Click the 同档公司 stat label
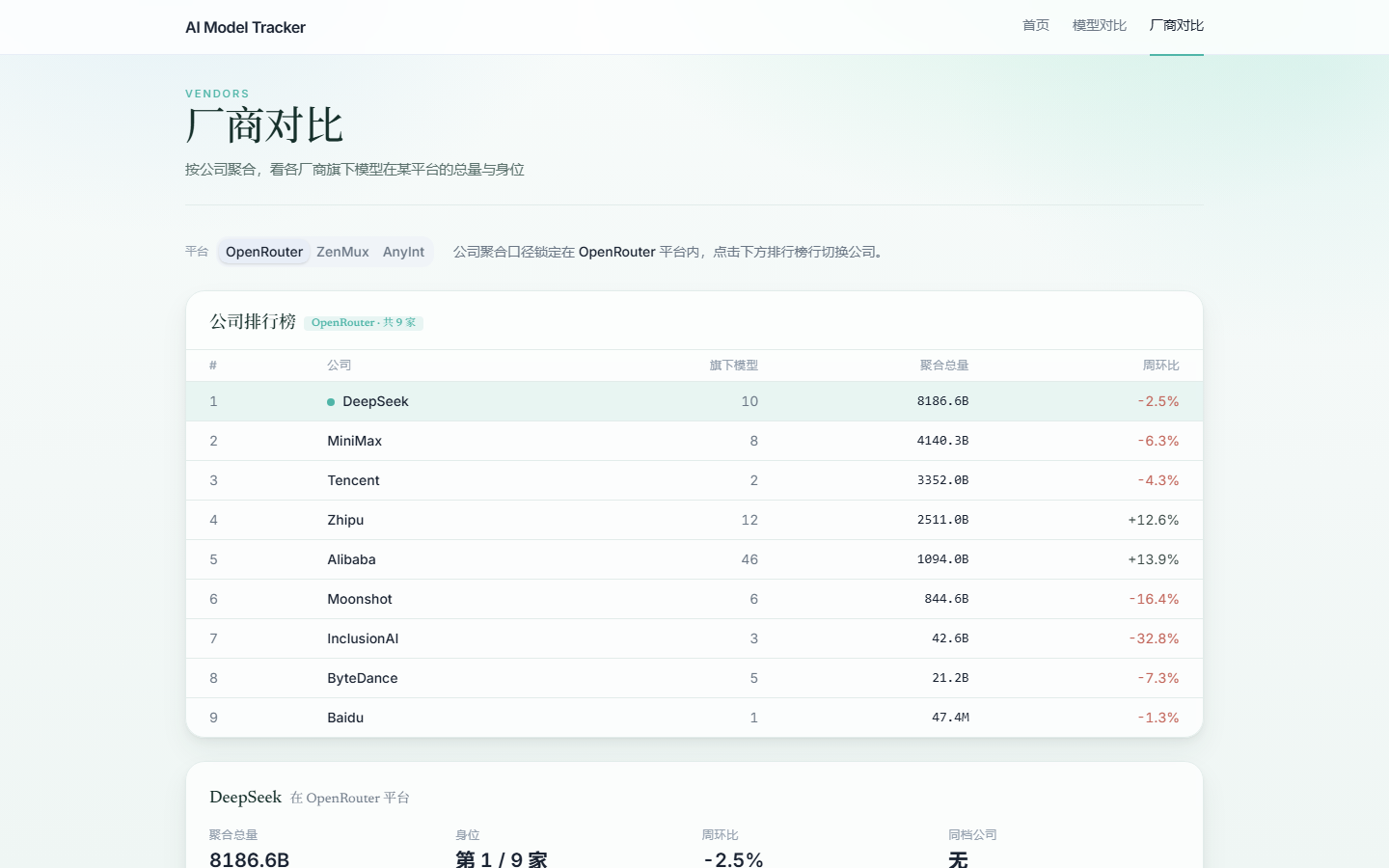Screen dimensions: 1389x868 pos(972,835)
